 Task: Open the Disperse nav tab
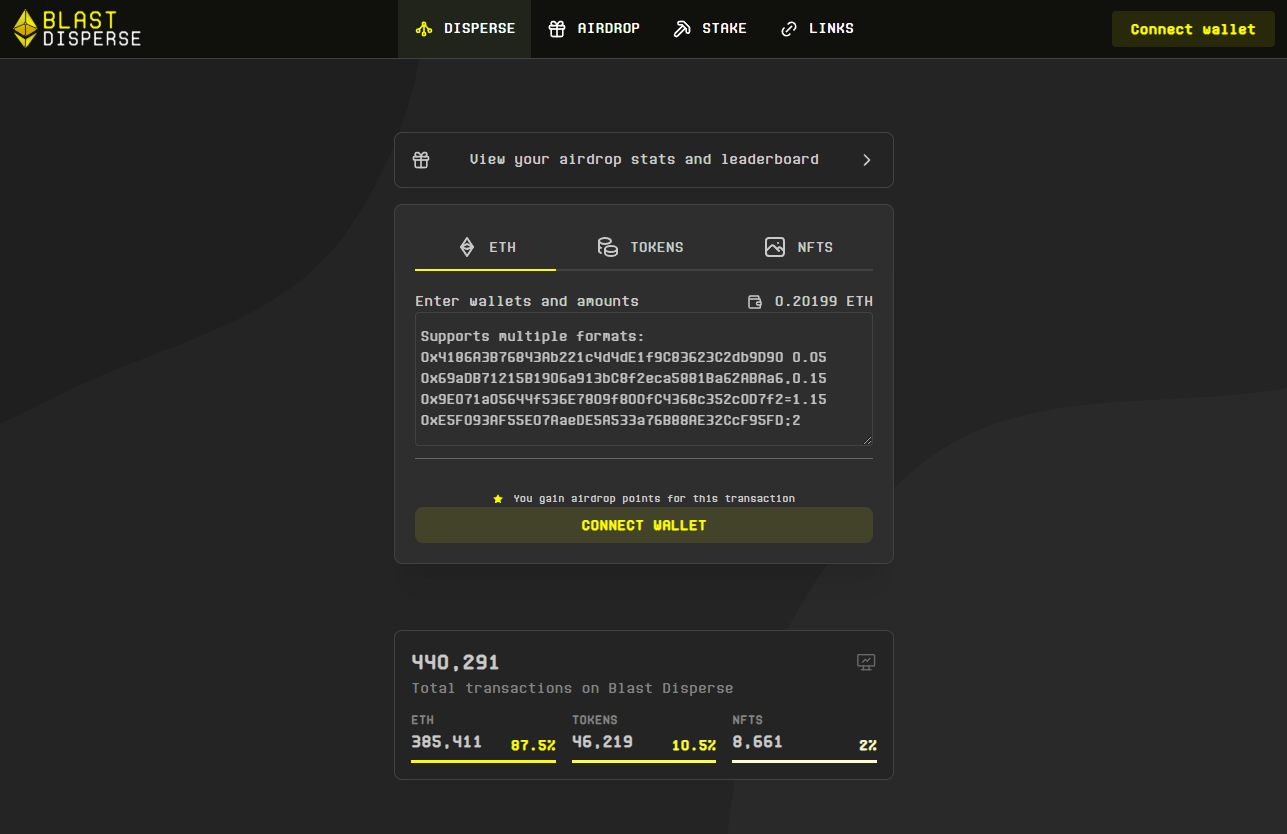pyautogui.click(x=464, y=29)
